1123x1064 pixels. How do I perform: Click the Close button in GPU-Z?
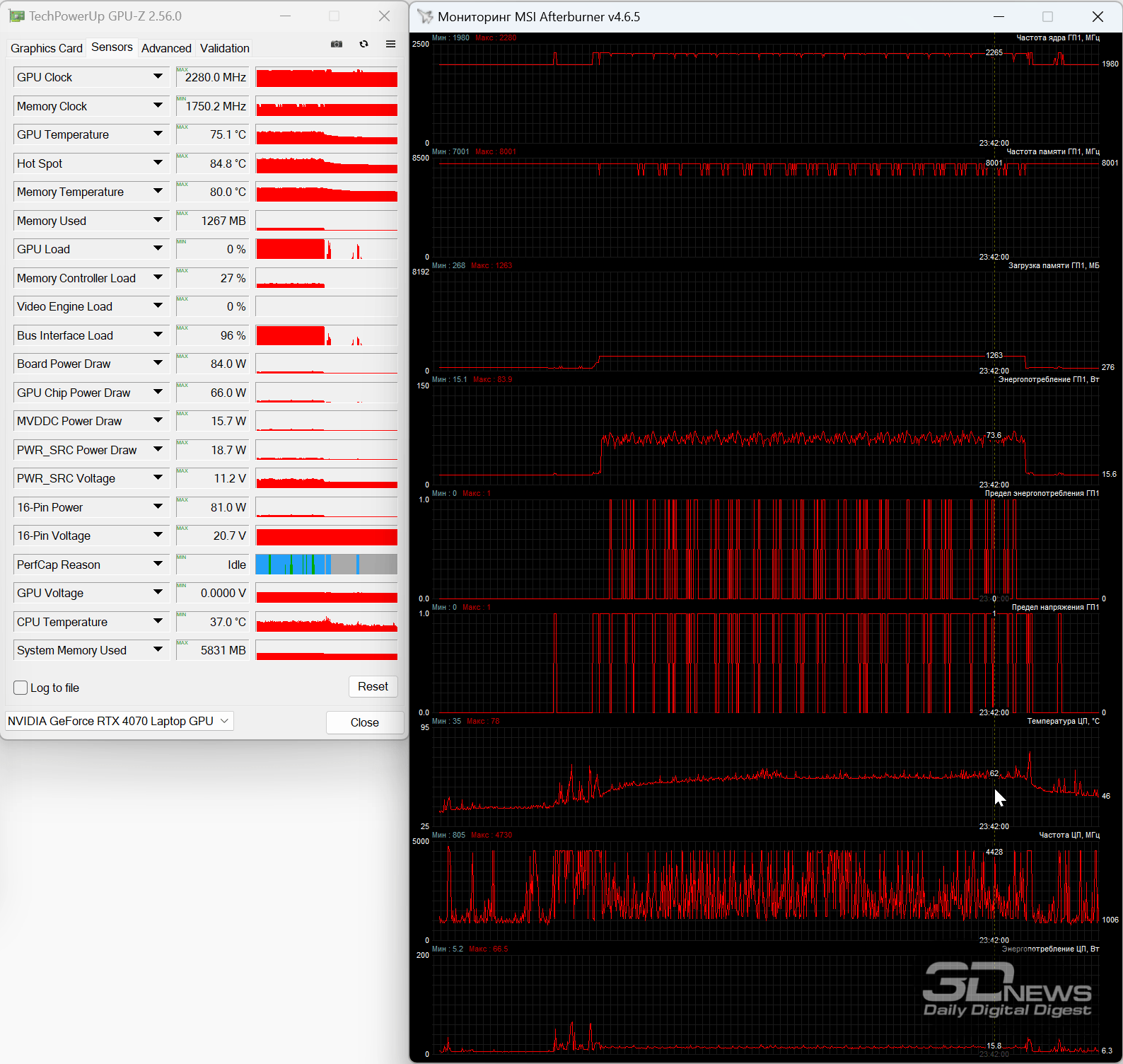pyautogui.click(x=365, y=722)
